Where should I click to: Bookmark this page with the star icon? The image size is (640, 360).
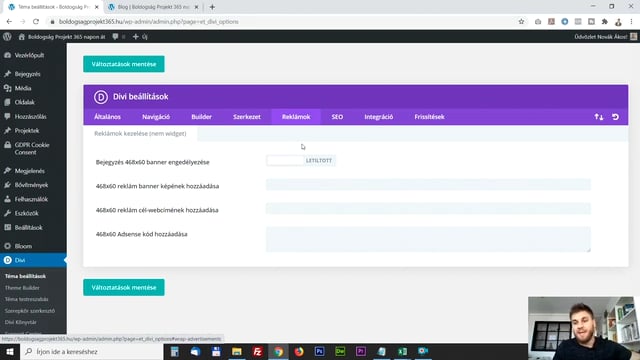click(521, 22)
